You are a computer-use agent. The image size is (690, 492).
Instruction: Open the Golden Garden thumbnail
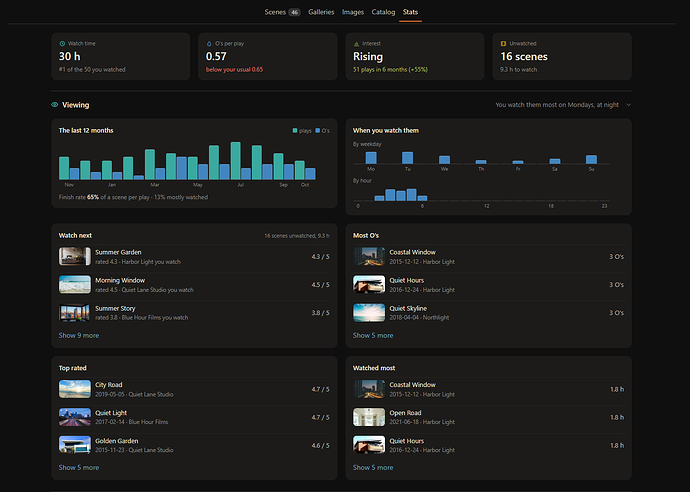click(x=75, y=445)
